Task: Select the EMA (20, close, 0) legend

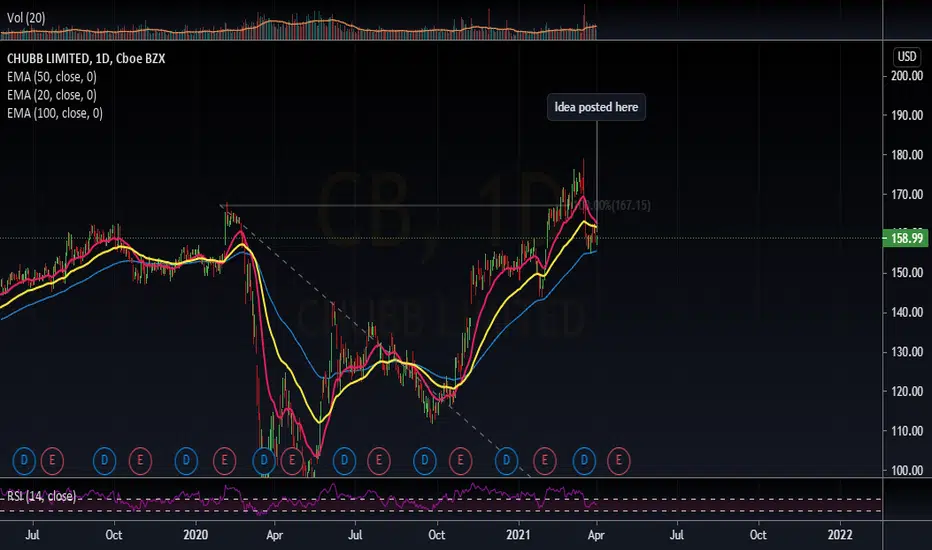Action: point(52,95)
